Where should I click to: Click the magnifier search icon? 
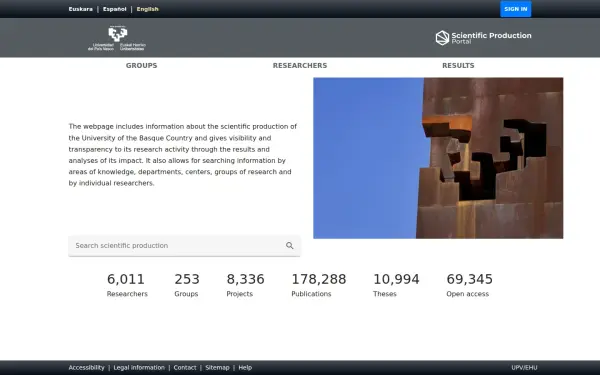(x=290, y=246)
